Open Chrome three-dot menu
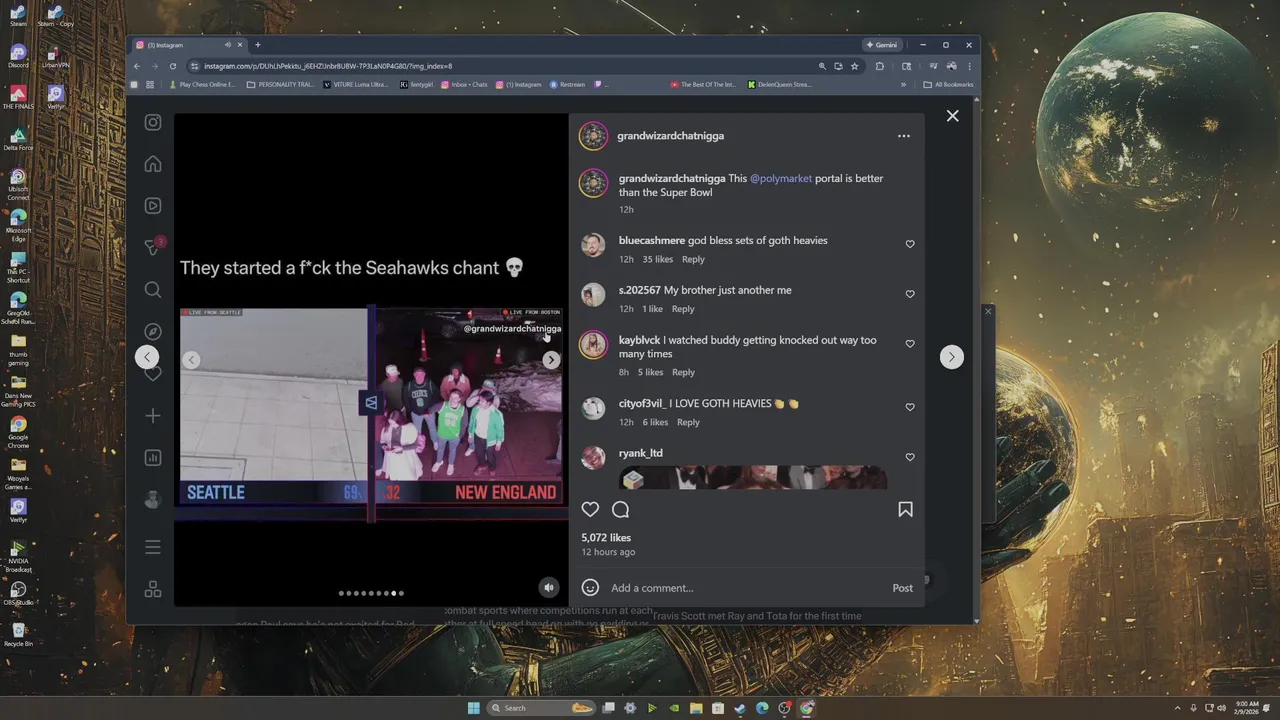1280x720 pixels. coord(969,66)
